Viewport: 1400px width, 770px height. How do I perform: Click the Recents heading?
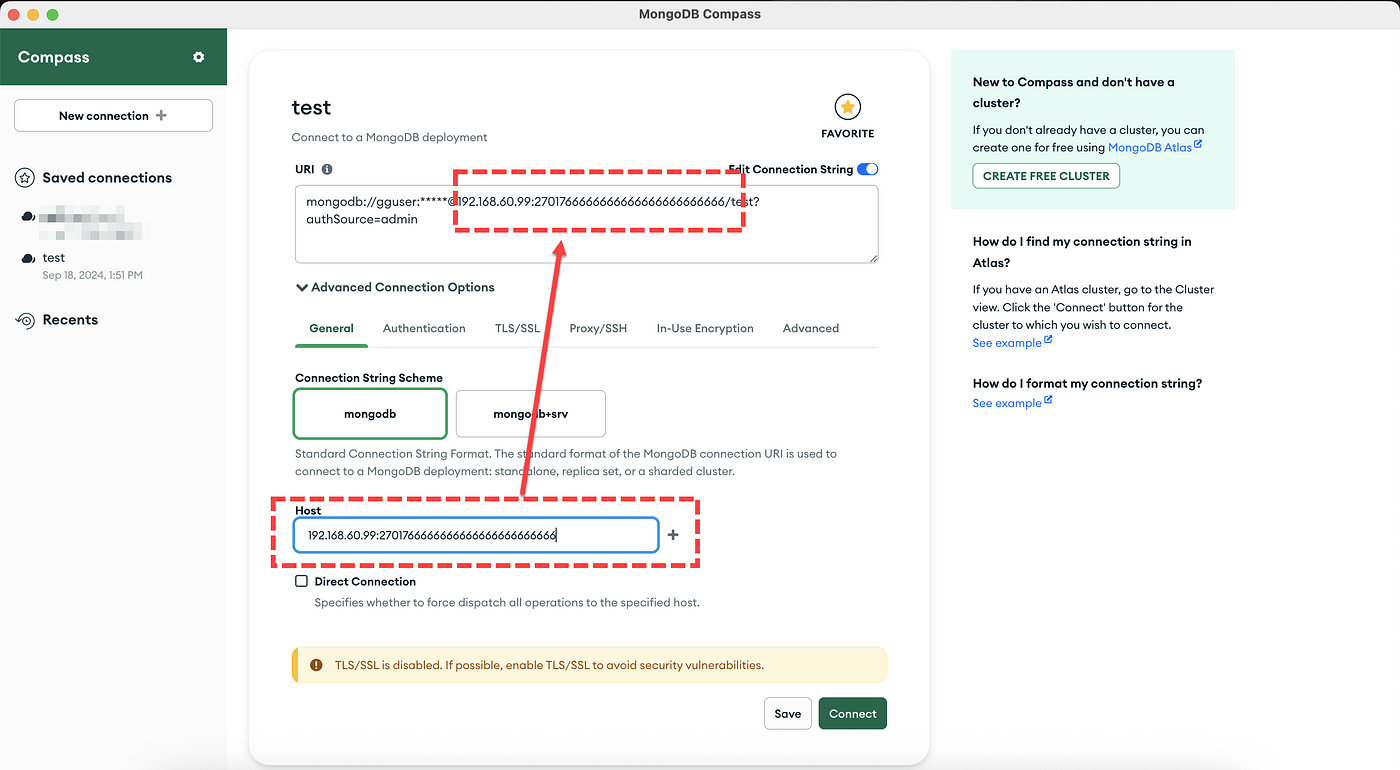point(70,320)
